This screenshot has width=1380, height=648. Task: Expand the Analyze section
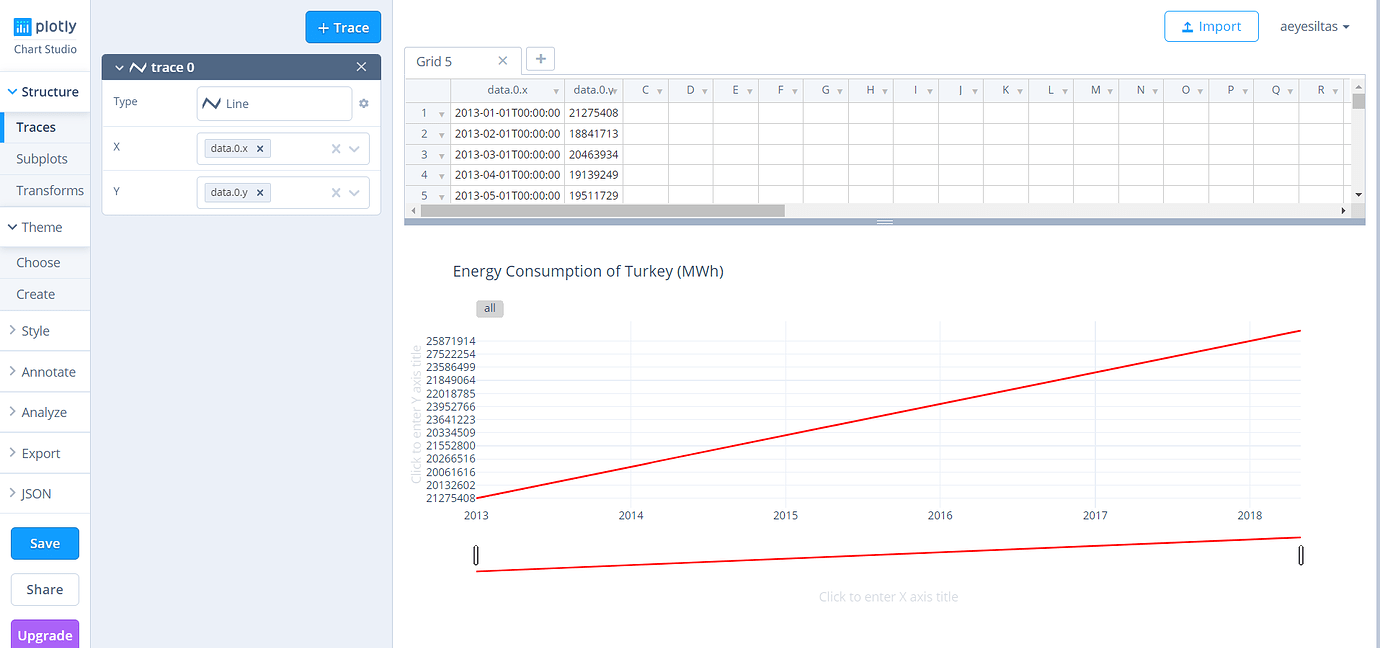(45, 412)
